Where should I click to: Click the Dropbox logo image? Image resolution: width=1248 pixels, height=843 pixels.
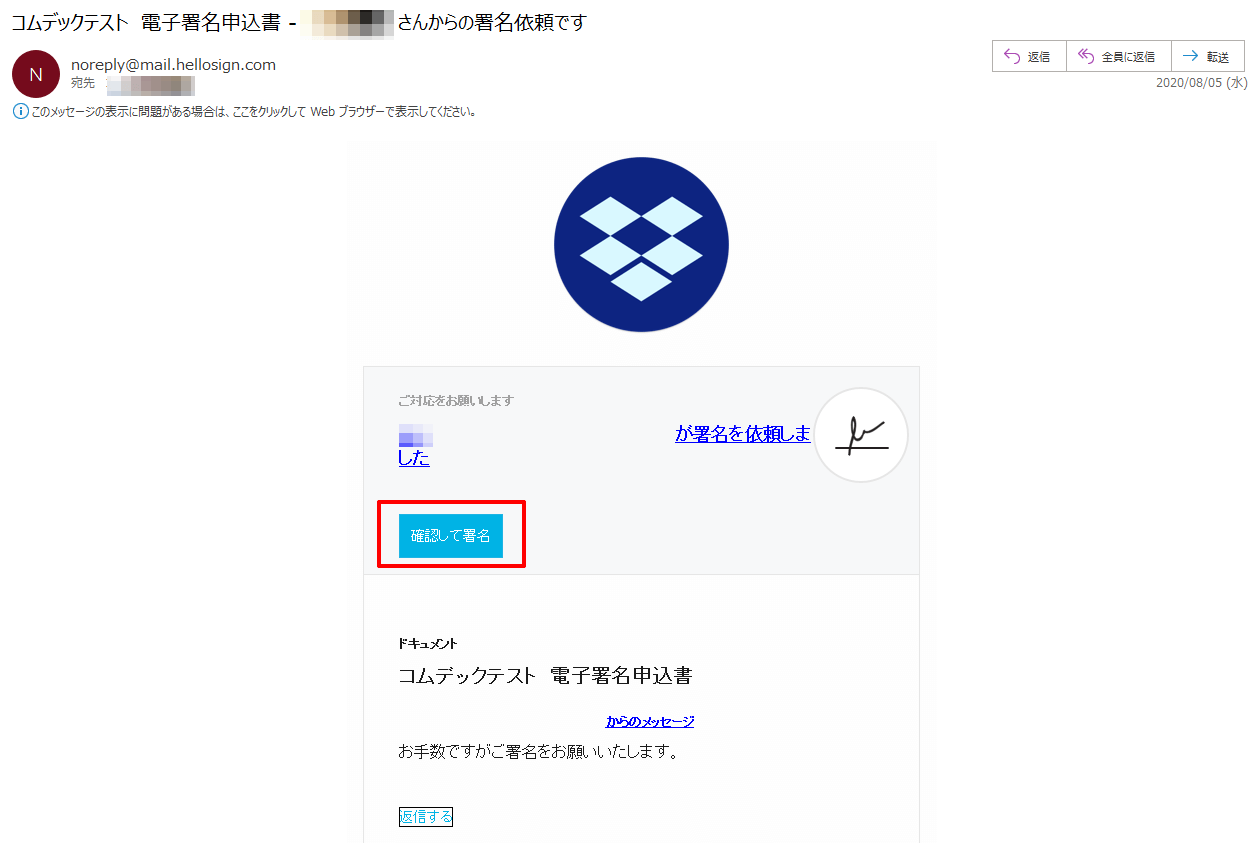pyautogui.click(x=641, y=245)
